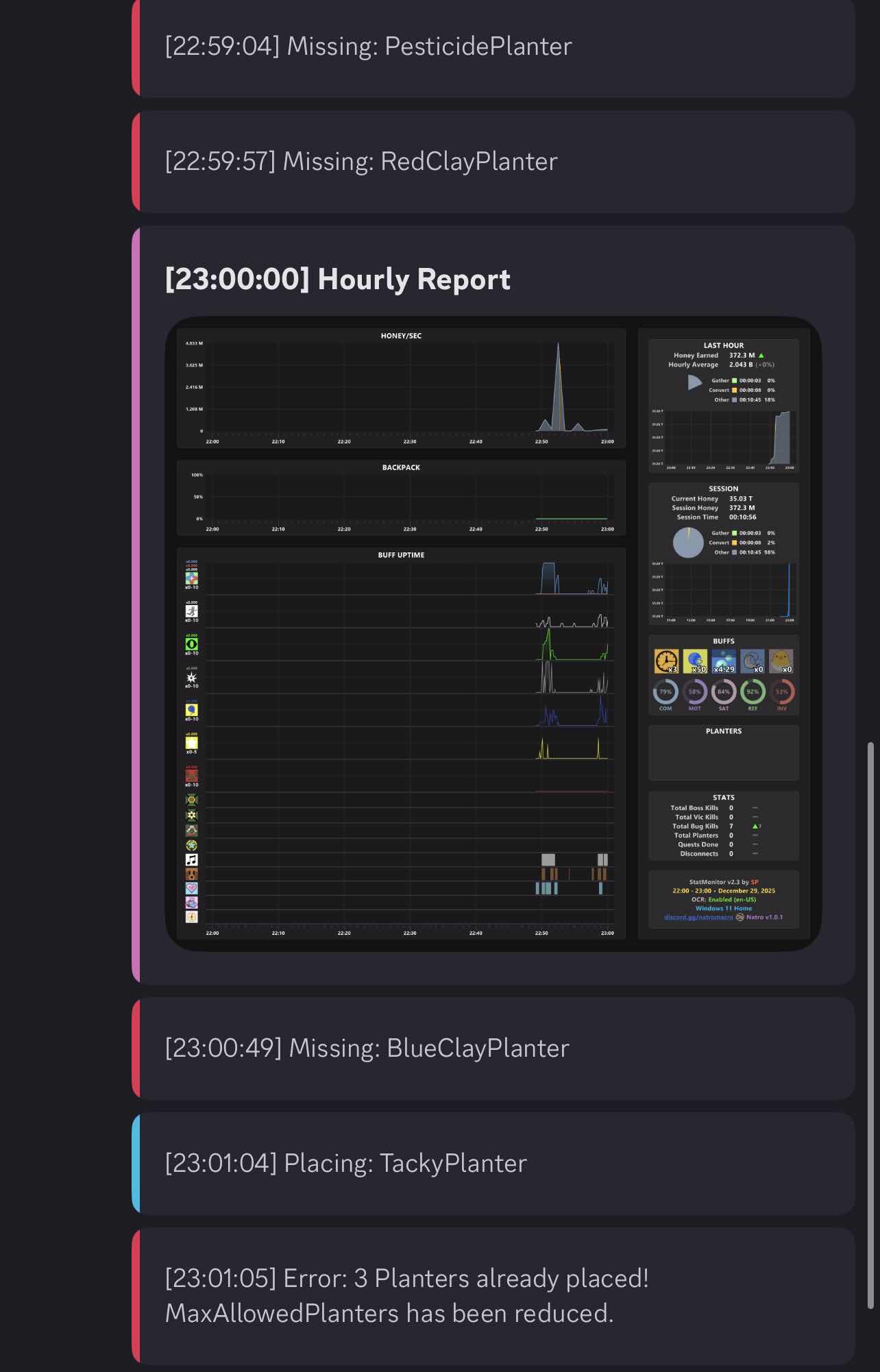Click the pink heart buff uptime icon
This screenshot has width=880, height=1372.
coord(192,888)
